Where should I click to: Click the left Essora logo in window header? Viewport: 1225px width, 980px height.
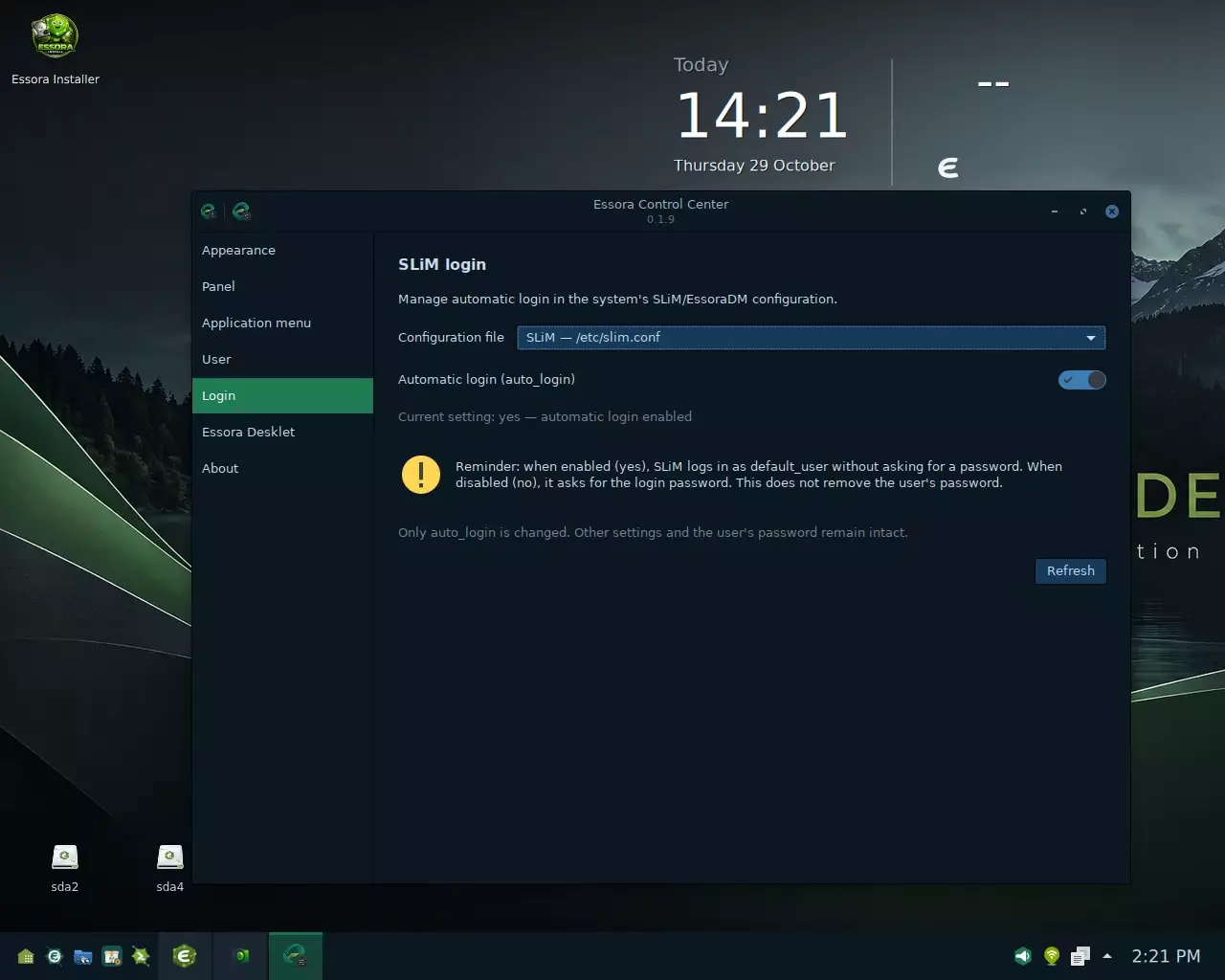pos(209,212)
